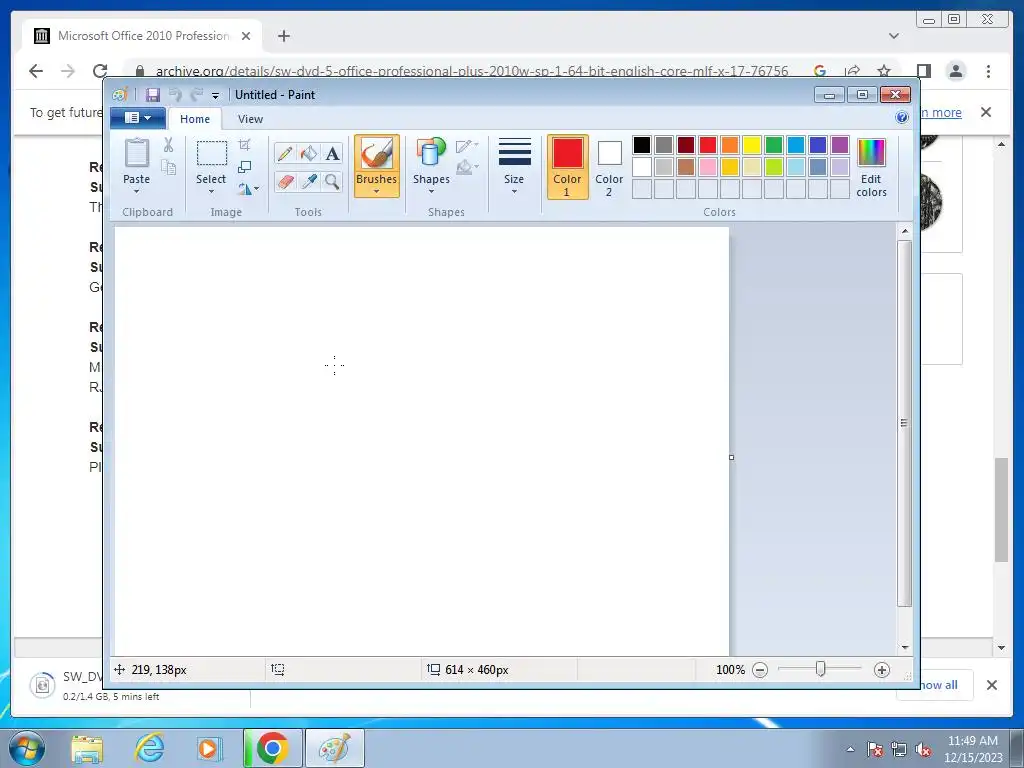Viewport: 1024px width, 768px height.
Task: Expand the Rotate or flip dropdown
Action: [x=248, y=189]
